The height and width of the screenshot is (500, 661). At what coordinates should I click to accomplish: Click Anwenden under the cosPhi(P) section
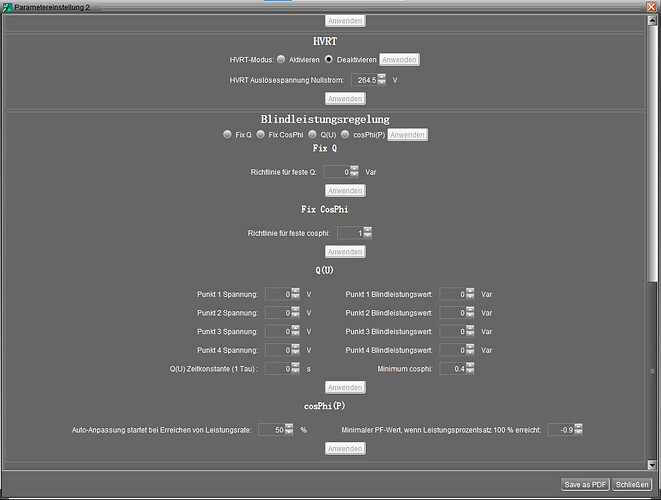point(345,449)
